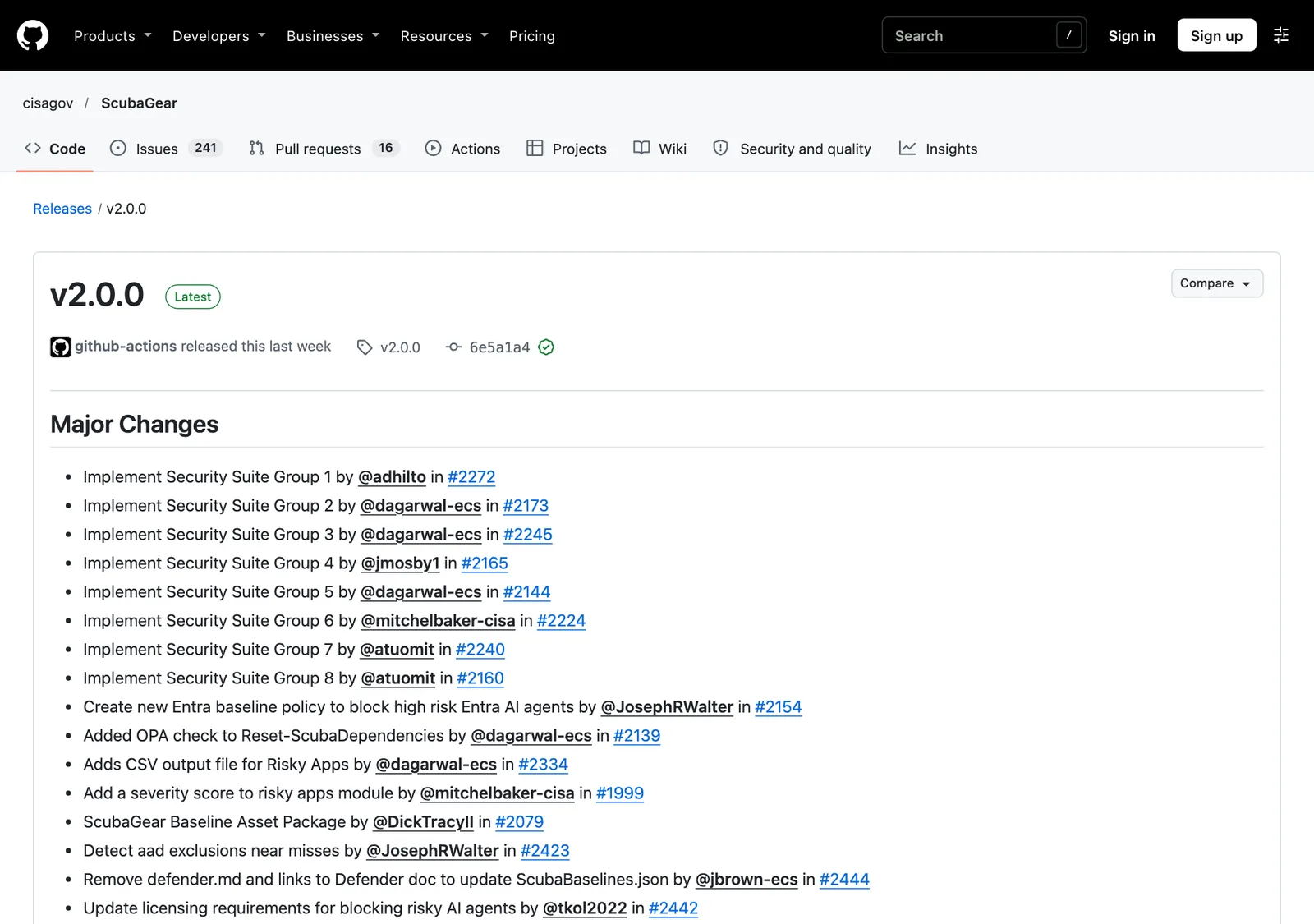1314x924 pixels.
Task: Click the slash shortcut key in search box
Action: coord(1068,35)
